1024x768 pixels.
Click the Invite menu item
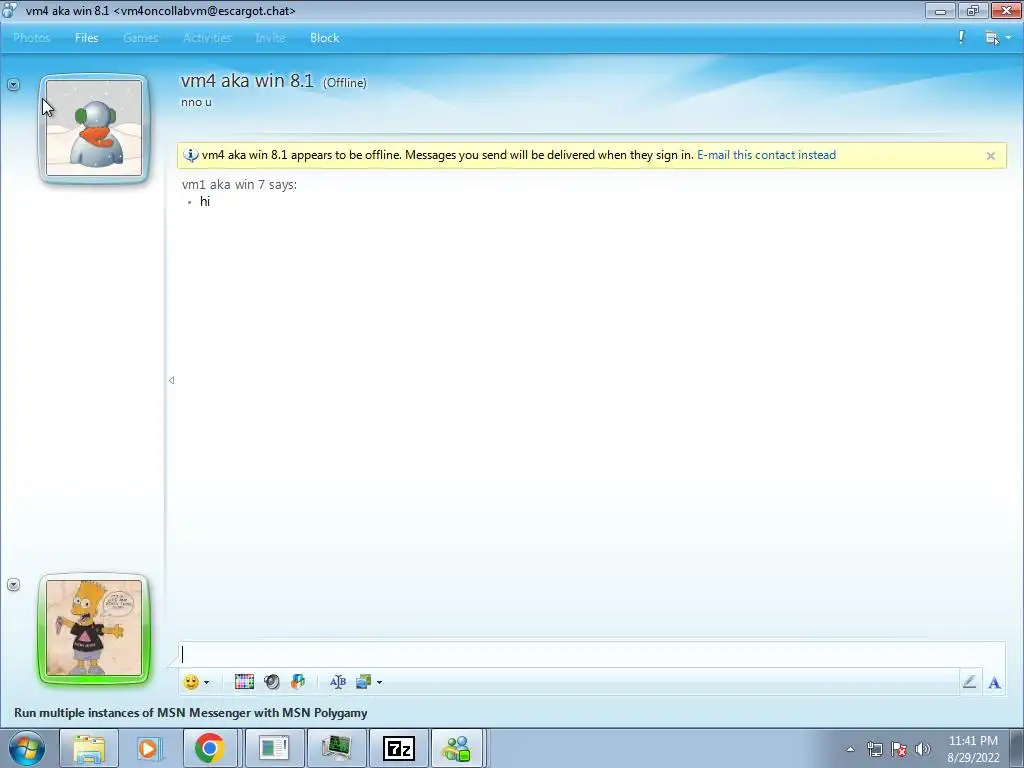(x=270, y=38)
